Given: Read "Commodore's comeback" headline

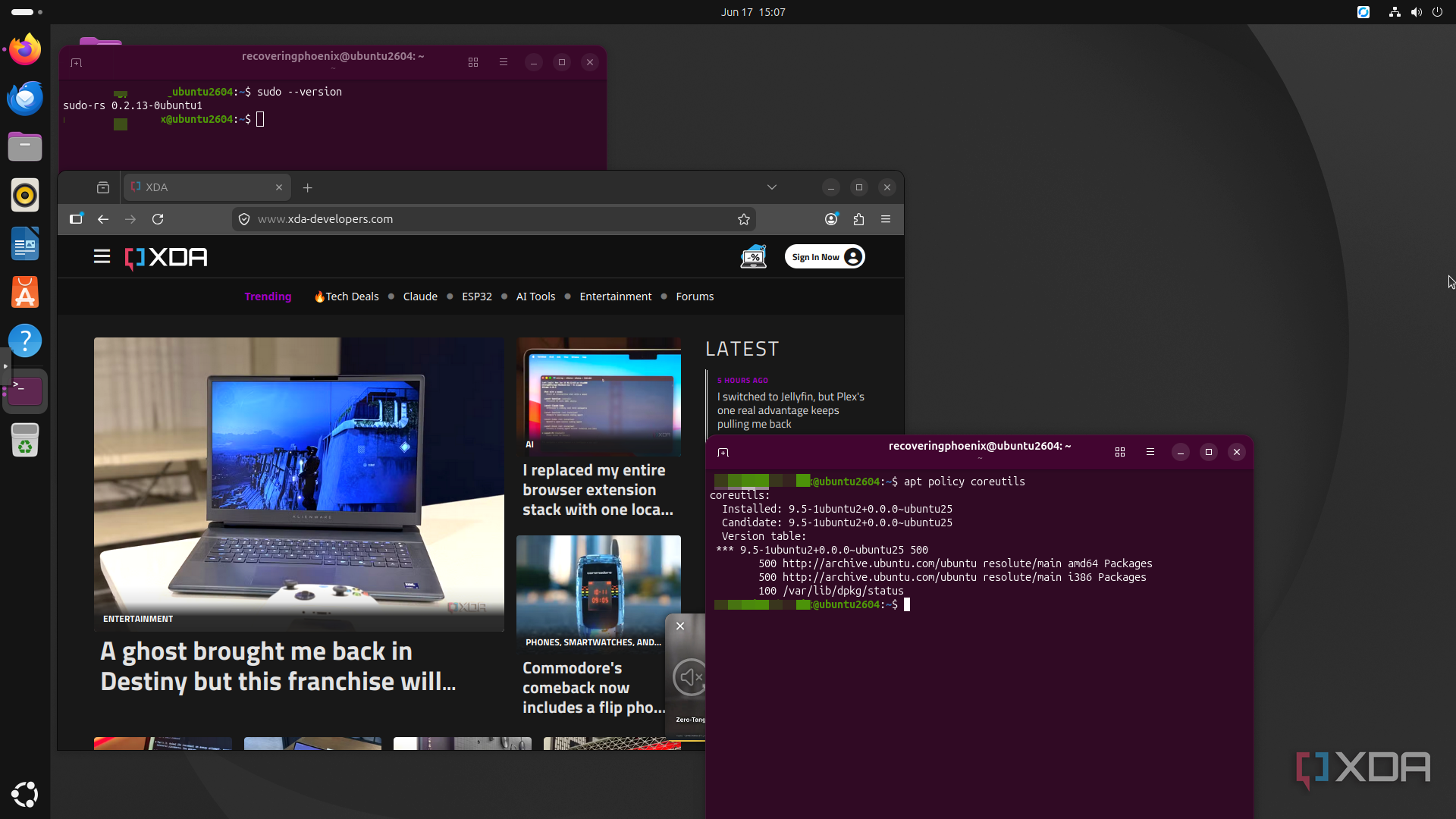Looking at the screenshot, I should pos(594,688).
